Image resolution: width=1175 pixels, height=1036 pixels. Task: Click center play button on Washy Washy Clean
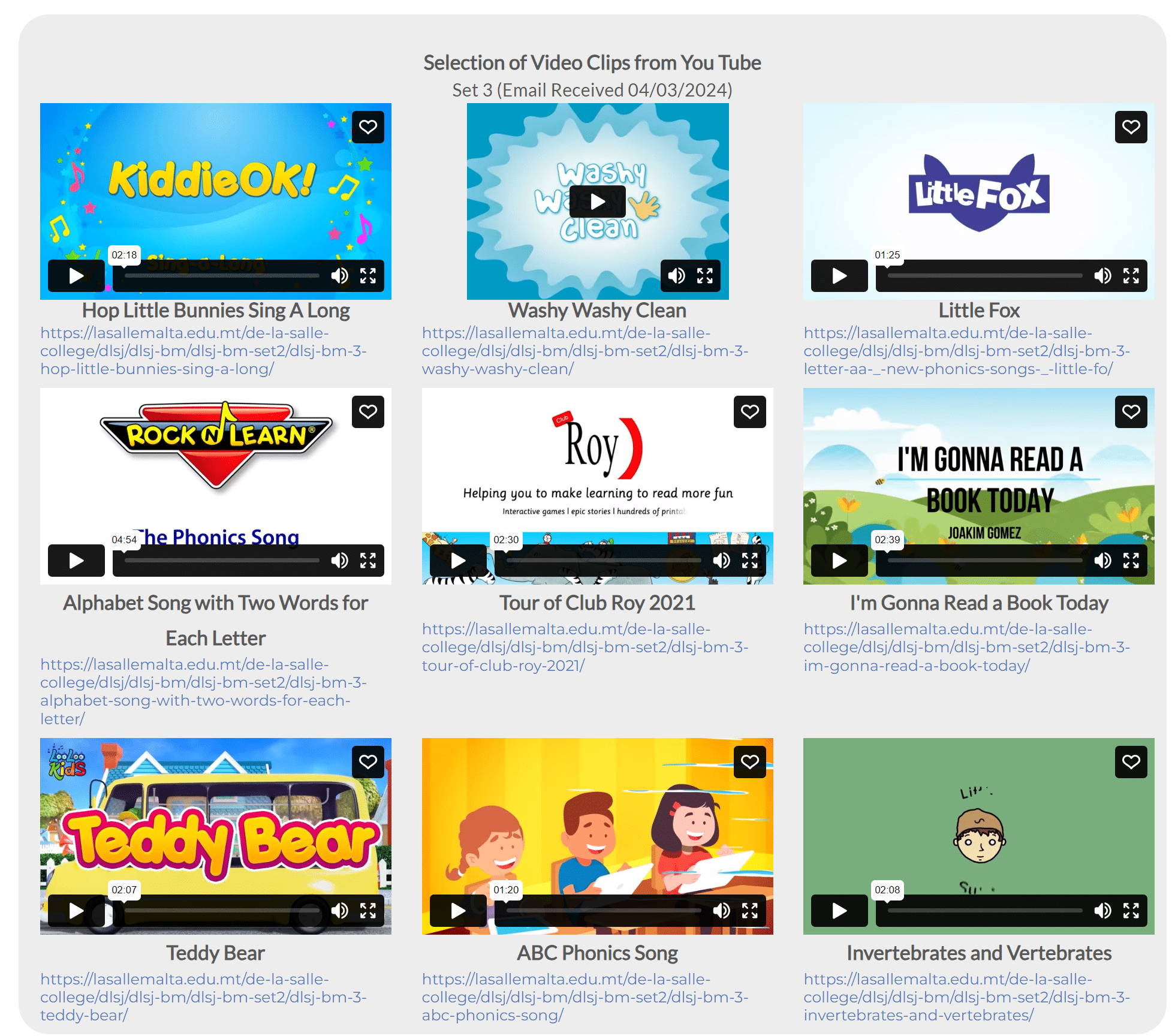597,201
